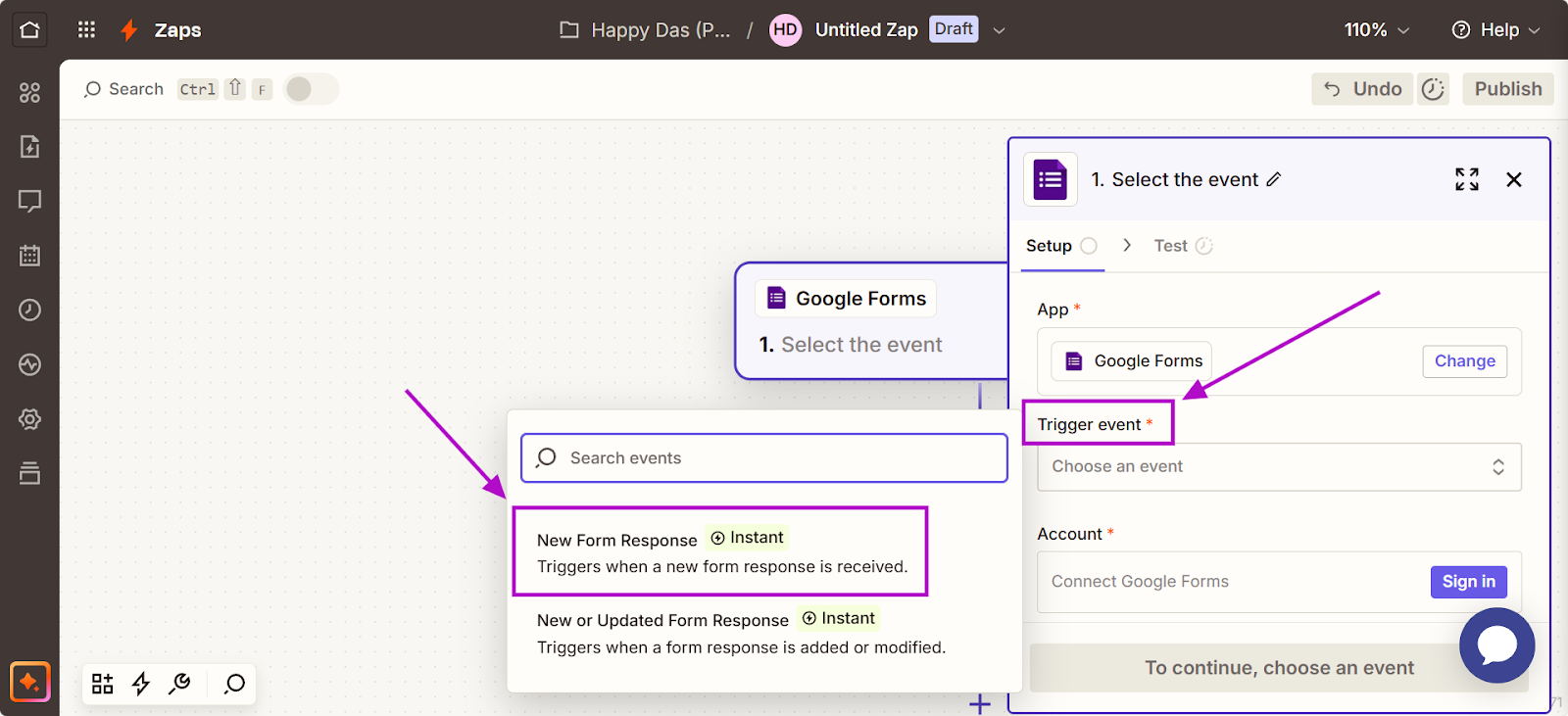Click the Search events field
Screen dimensions: 1568x716
(764, 458)
